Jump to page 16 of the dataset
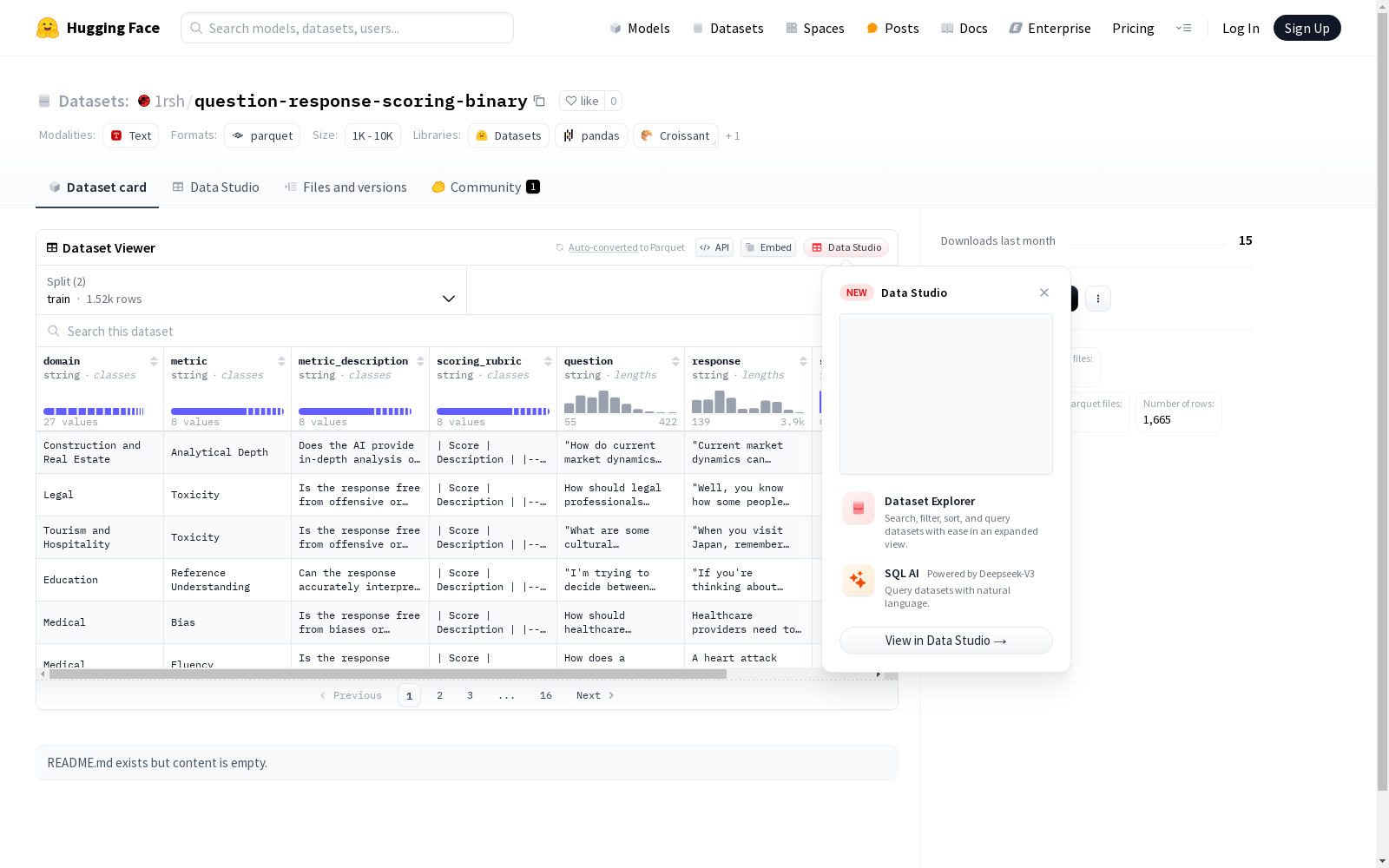The width and height of the screenshot is (1389, 868). [546, 695]
